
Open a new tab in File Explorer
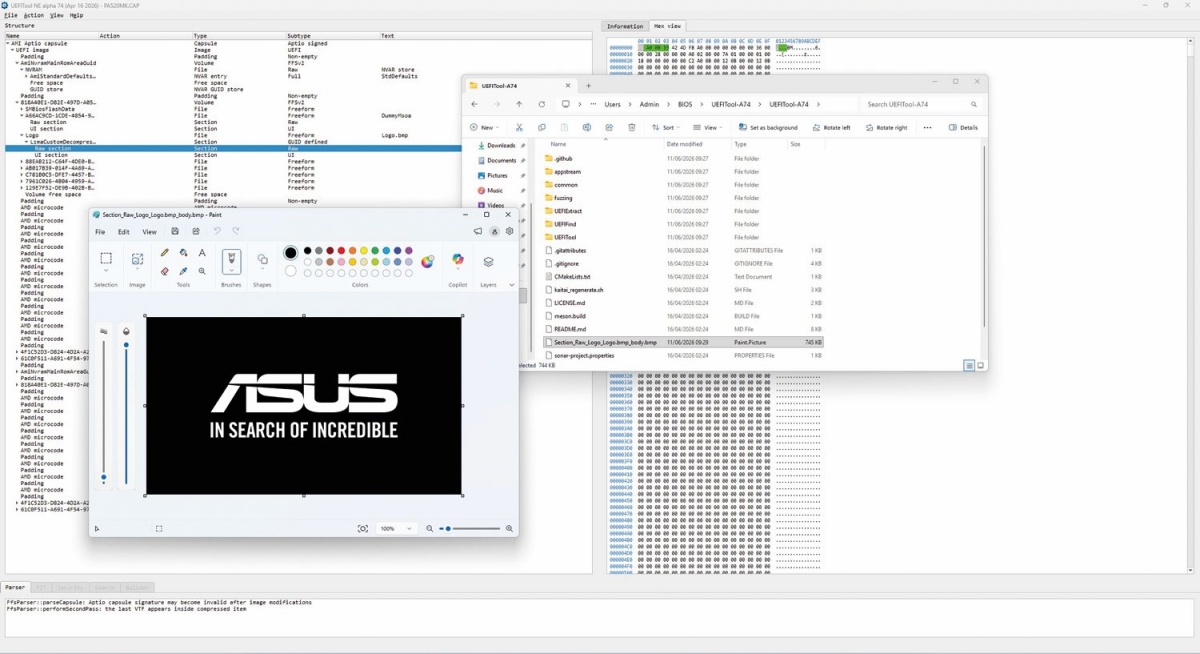click(589, 86)
